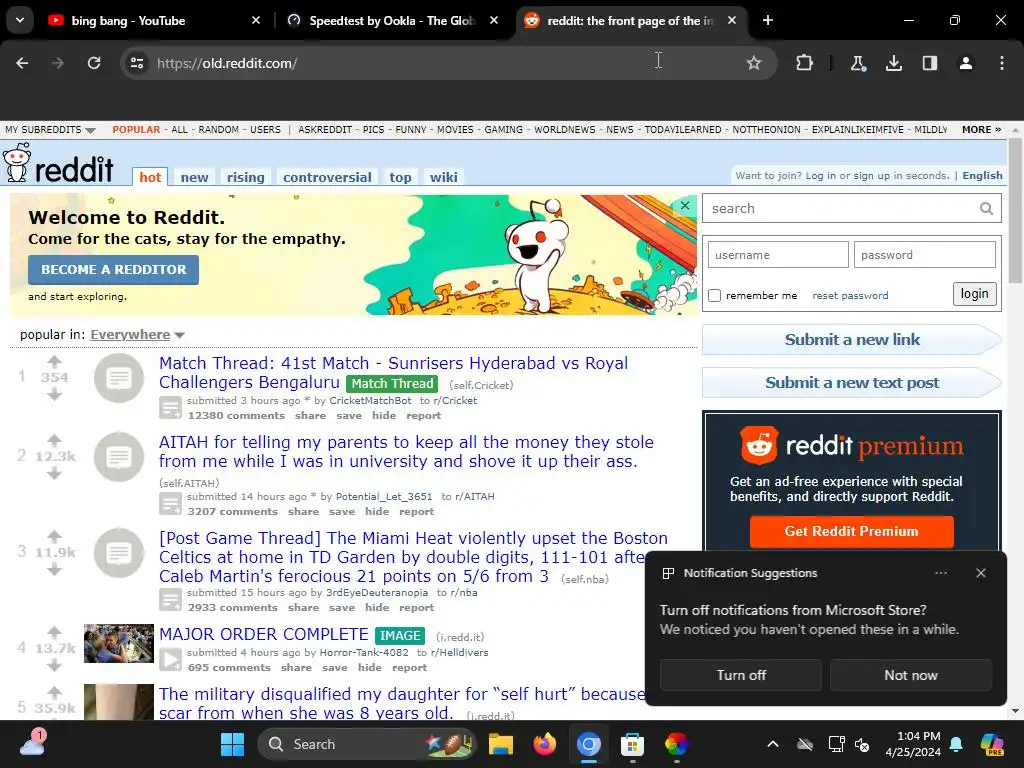Show hidden system tray icons
Viewport: 1024px width, 768px height.
(x=773, y=744)
